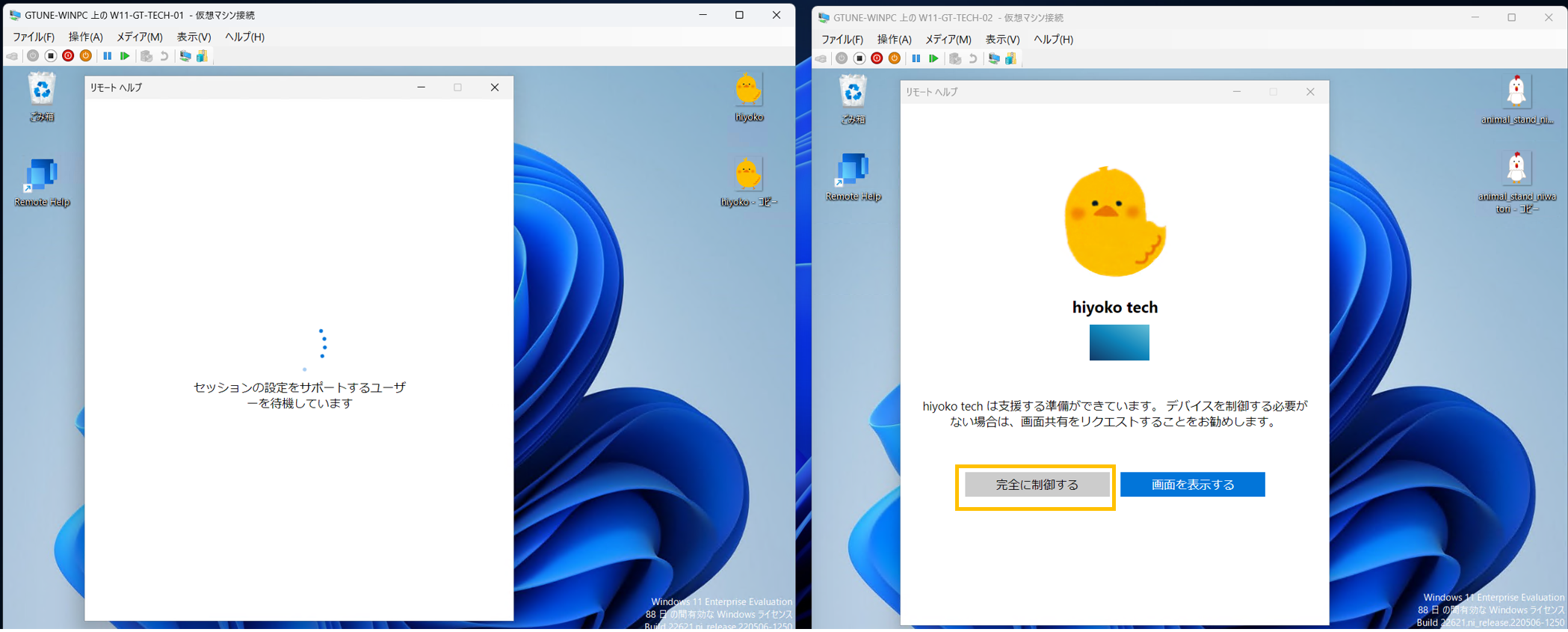Image resolution: width=1568 pixels, height=632 pixels.
Task: Click revert arrow icon in TECH-02 toolbar
Action: click(x=972, y=58)
